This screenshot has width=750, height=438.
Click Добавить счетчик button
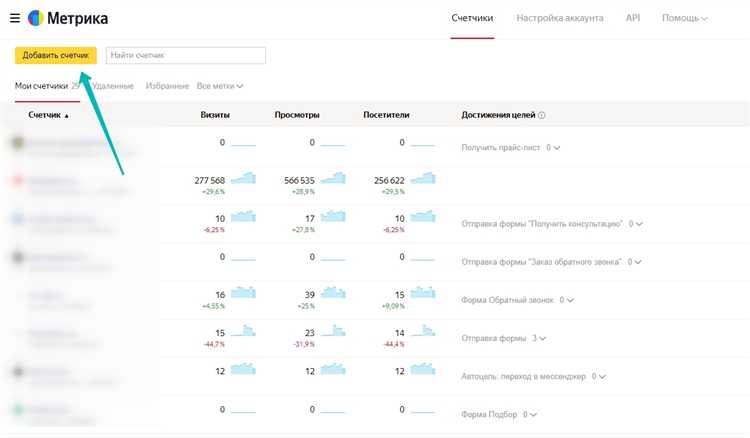55,55
